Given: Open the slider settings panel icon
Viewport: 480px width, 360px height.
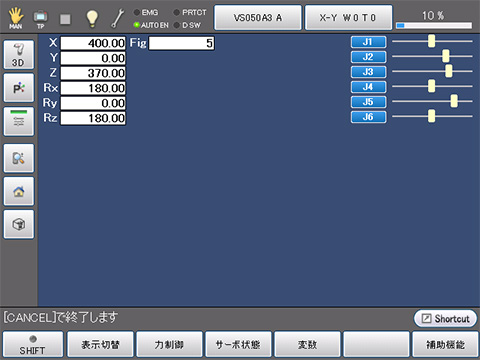Looking at the screenshot, I should tap(19, 121).
